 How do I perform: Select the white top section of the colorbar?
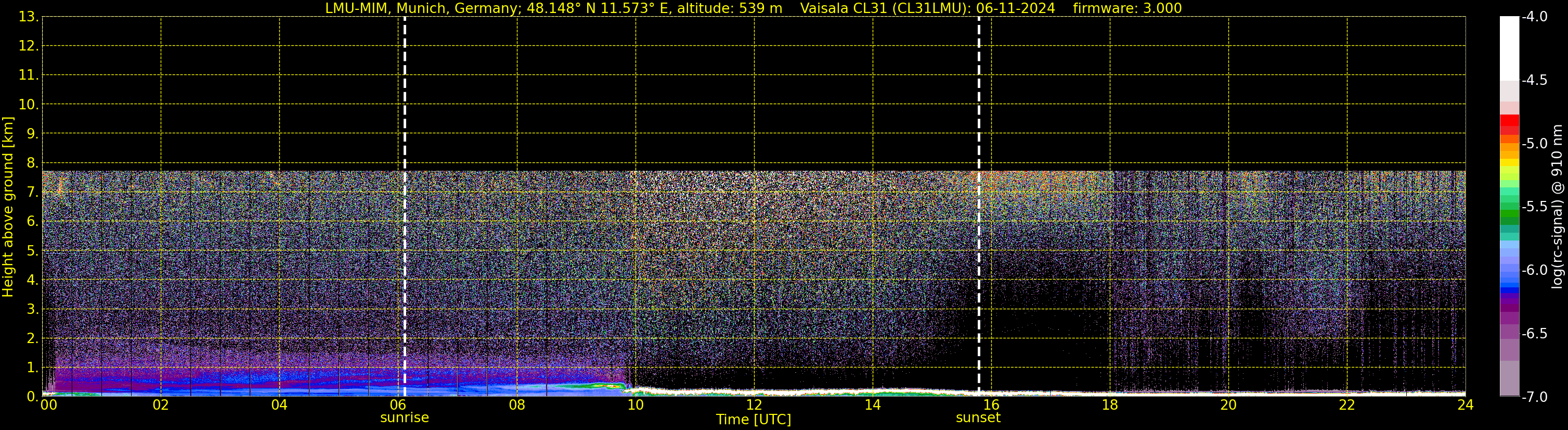coord(1509,49)
